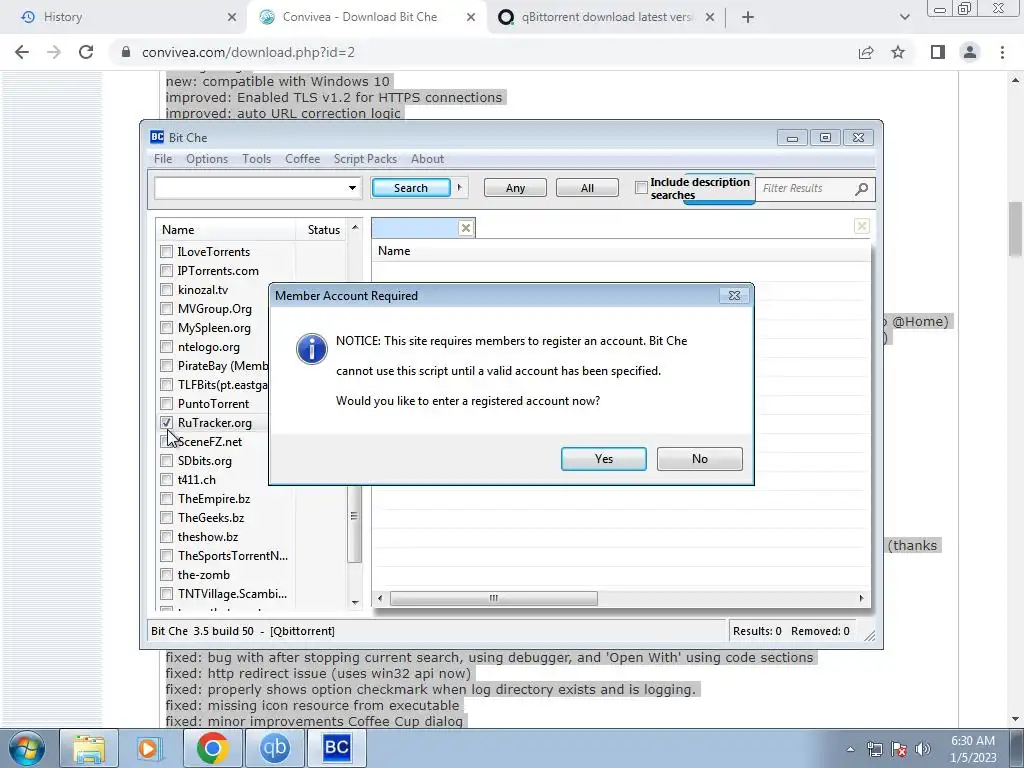Click the results horizontal scrollbar thumb
The image size is (1024, 768).
(494, 598)
